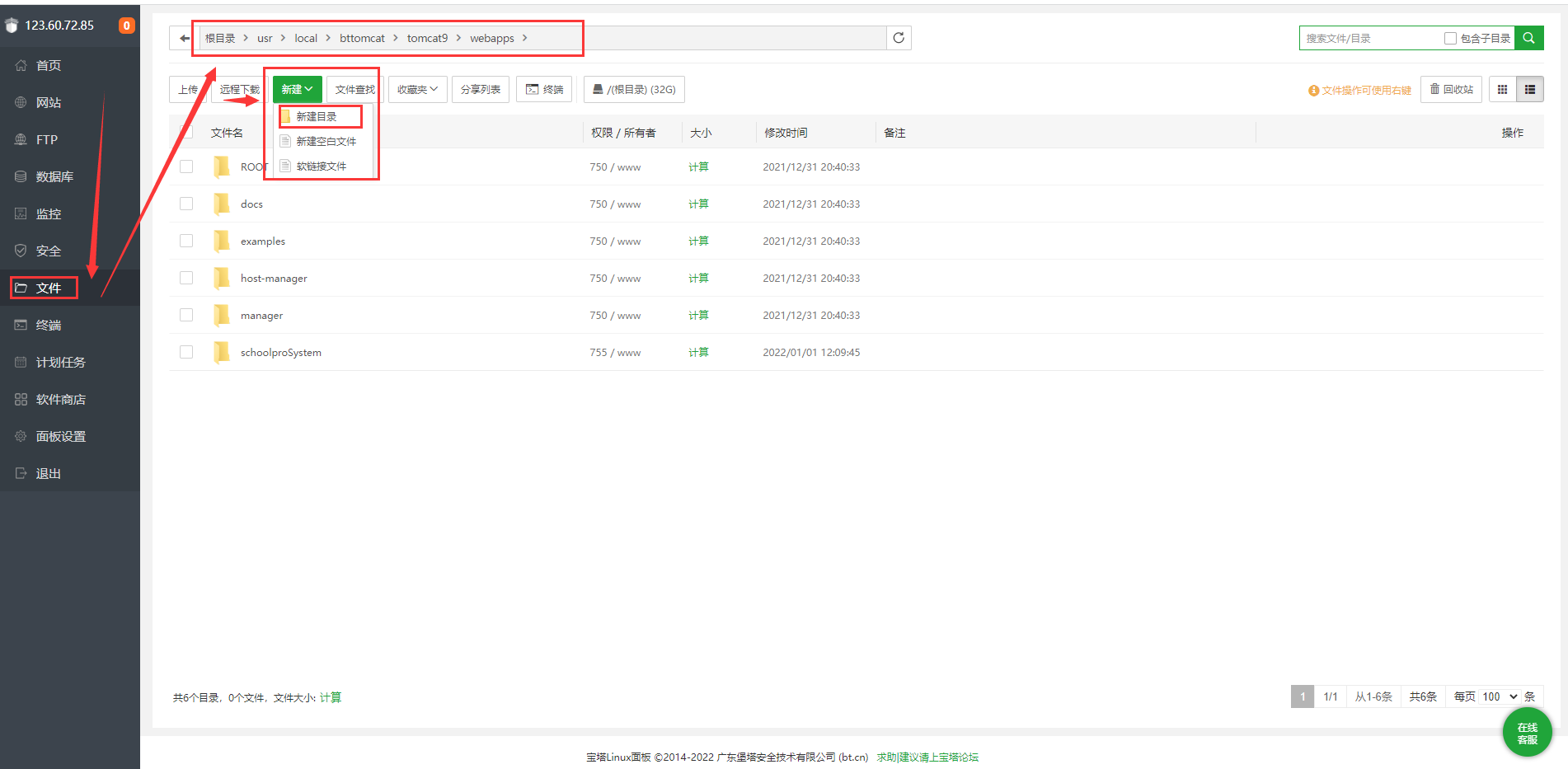The height and width of the screenshot is (769, 1568).
Task: Toggle the 包含子目录 checkbox
Action: pos(1450,39)
